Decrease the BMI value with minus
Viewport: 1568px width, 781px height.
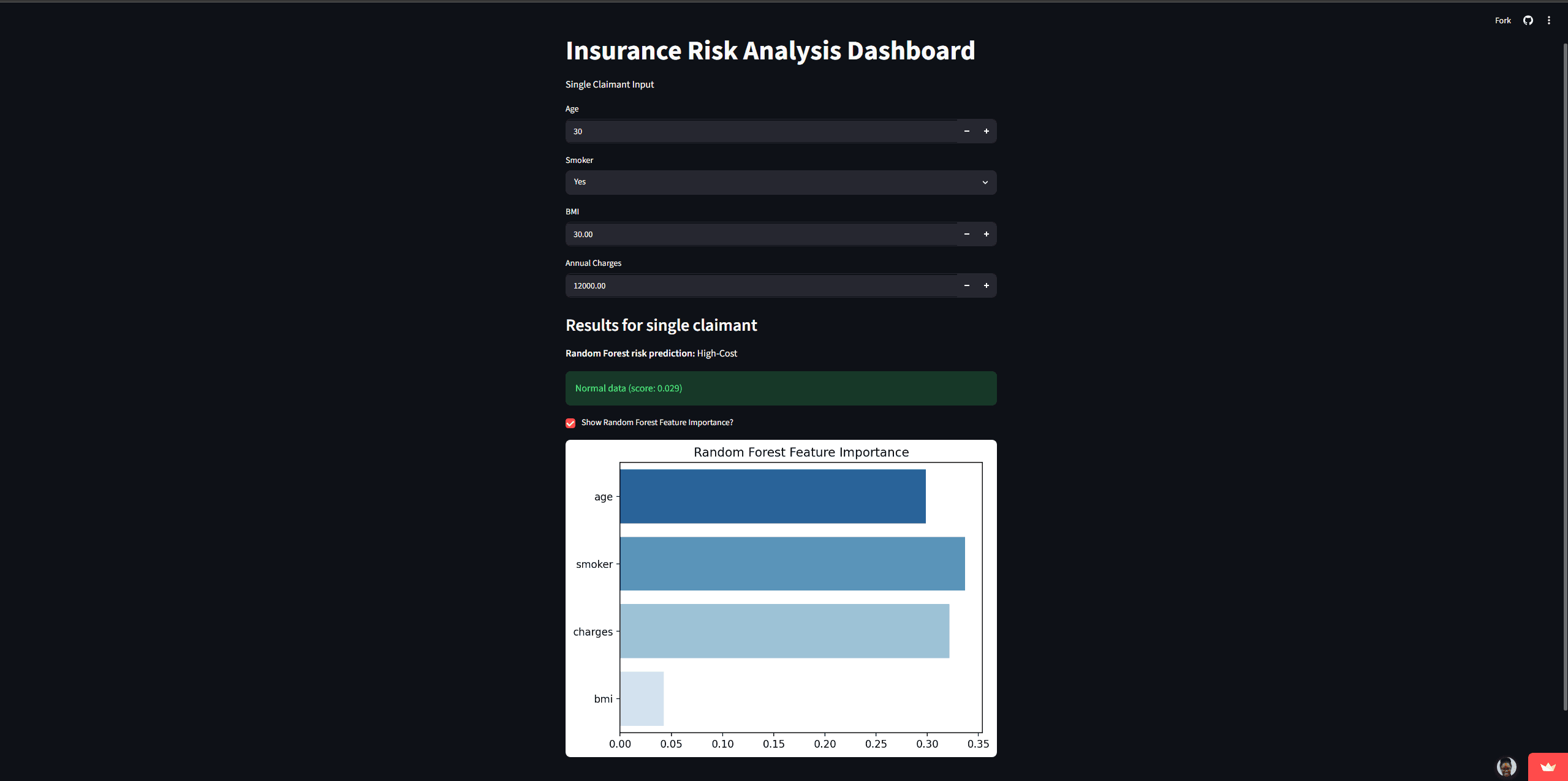click(967, 234)
